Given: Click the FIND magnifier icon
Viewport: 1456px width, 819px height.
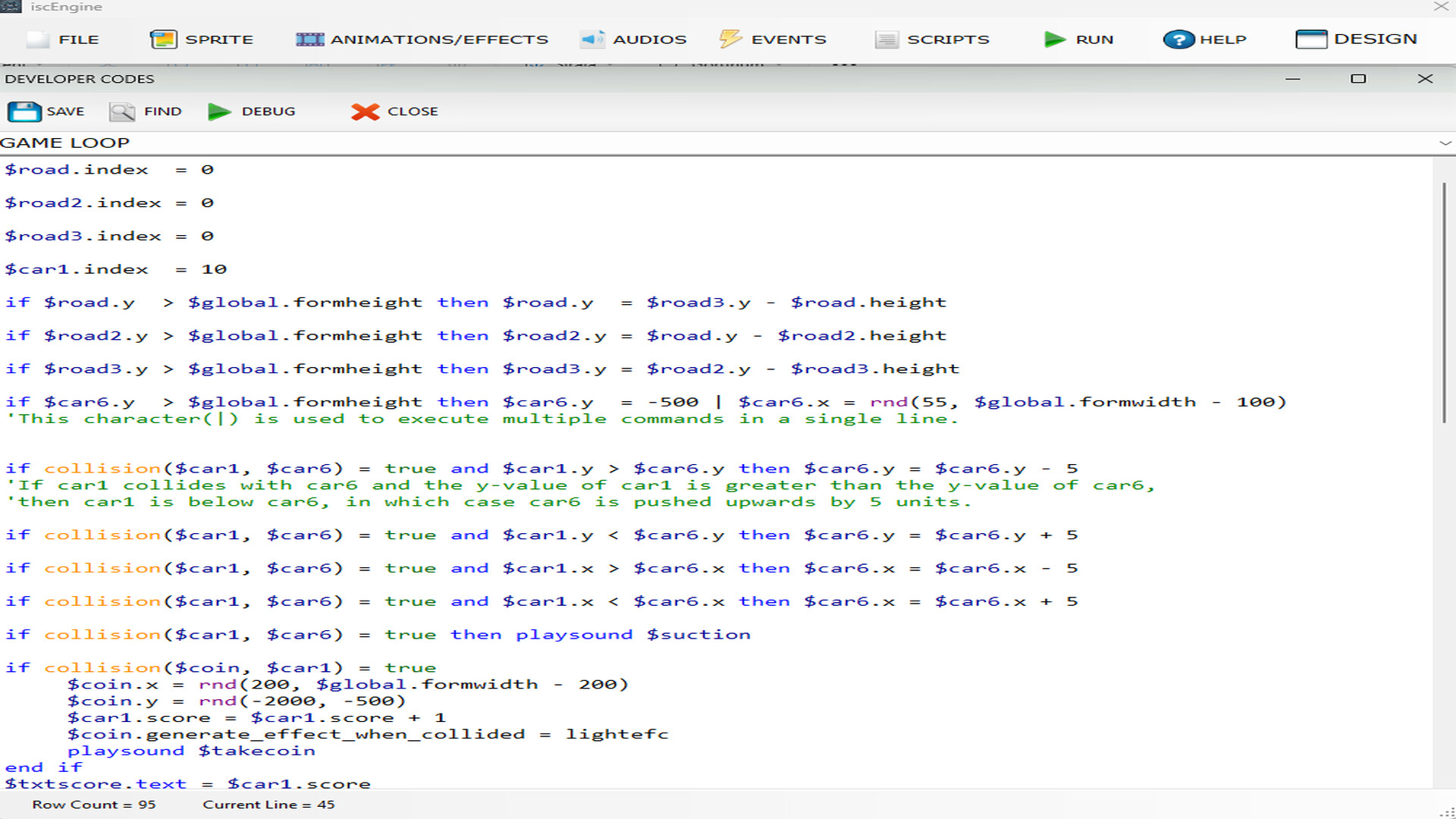Looking at the screenshot, I should [122, 111].
